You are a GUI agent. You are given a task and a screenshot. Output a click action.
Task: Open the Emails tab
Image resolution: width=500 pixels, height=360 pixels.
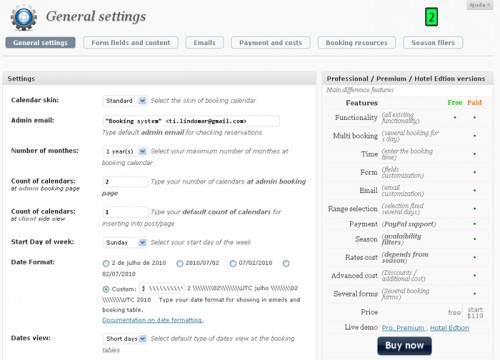[204, 43]
